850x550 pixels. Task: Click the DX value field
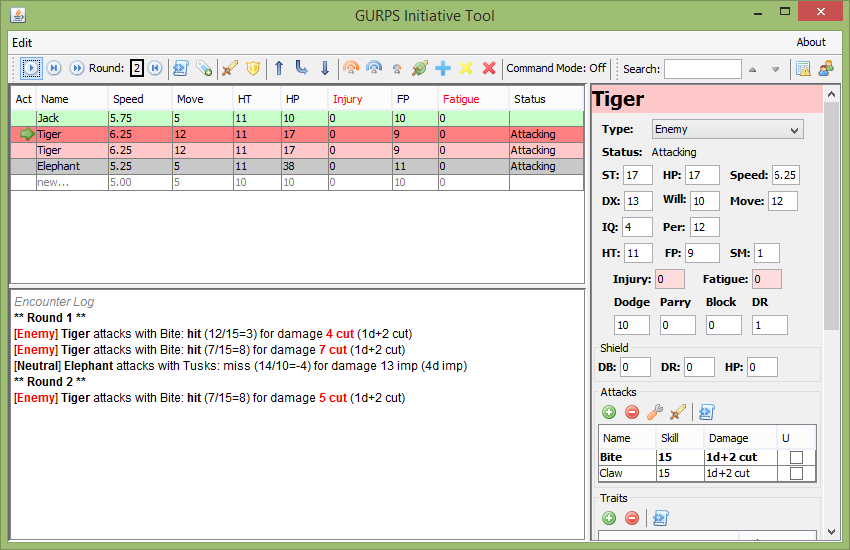point(638,202)
